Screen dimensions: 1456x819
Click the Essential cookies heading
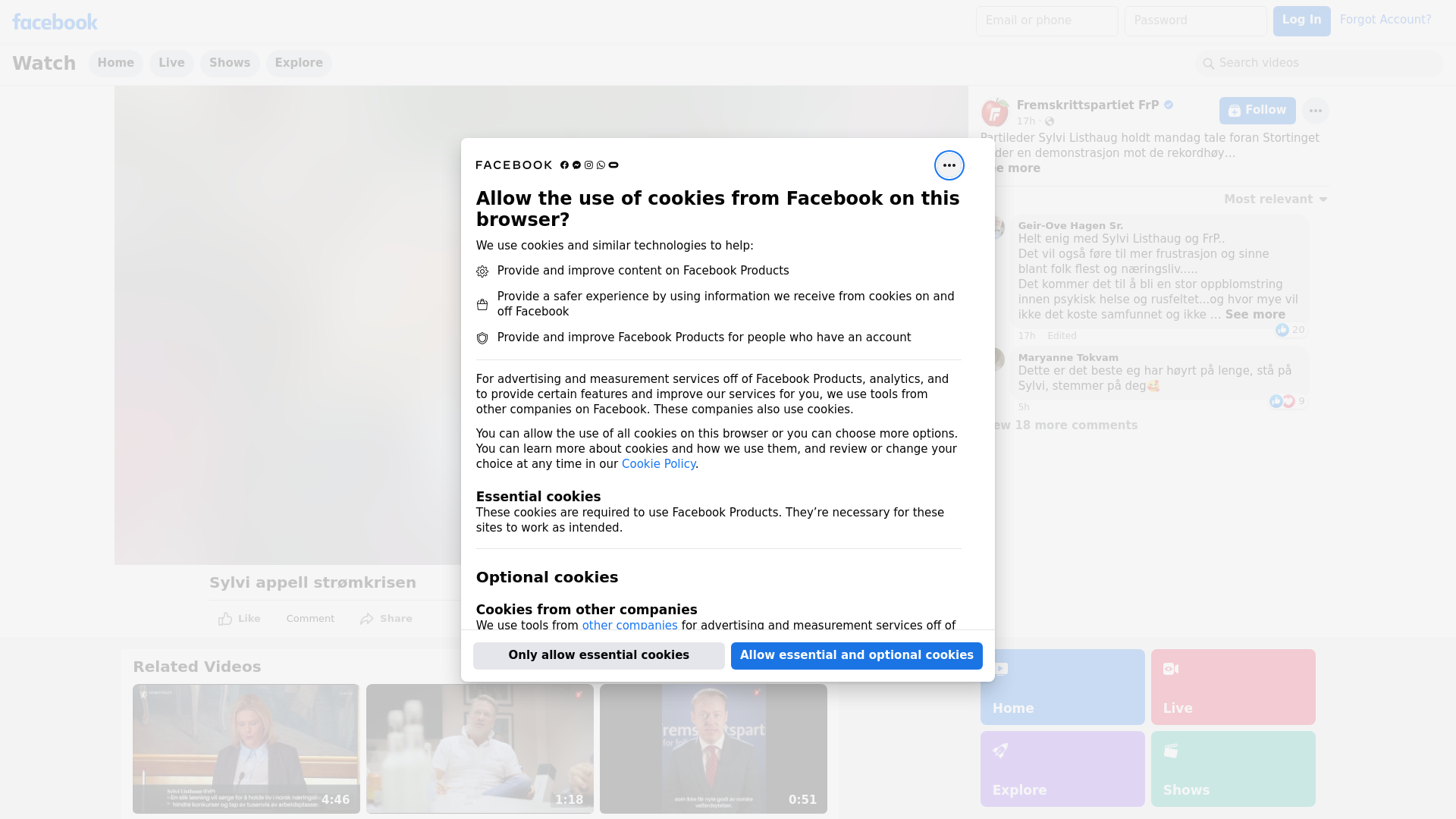click(538, 497)
